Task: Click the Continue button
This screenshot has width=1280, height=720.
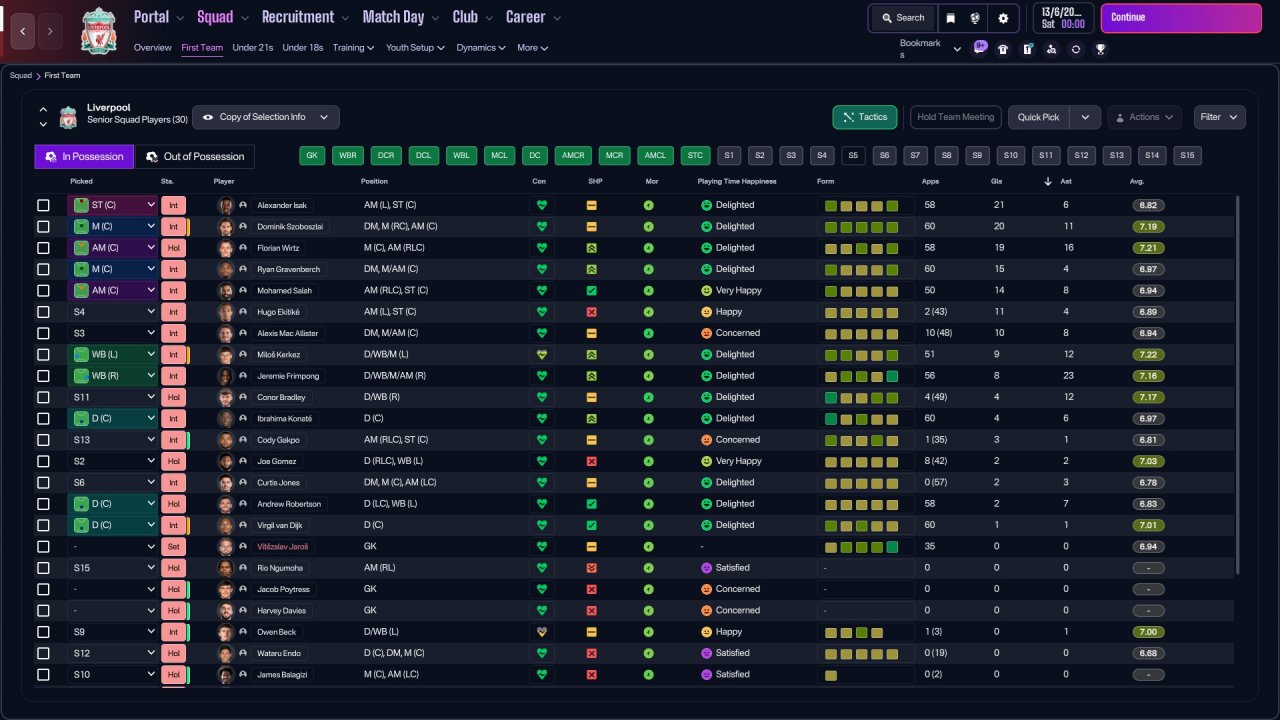Action: 1181,18
